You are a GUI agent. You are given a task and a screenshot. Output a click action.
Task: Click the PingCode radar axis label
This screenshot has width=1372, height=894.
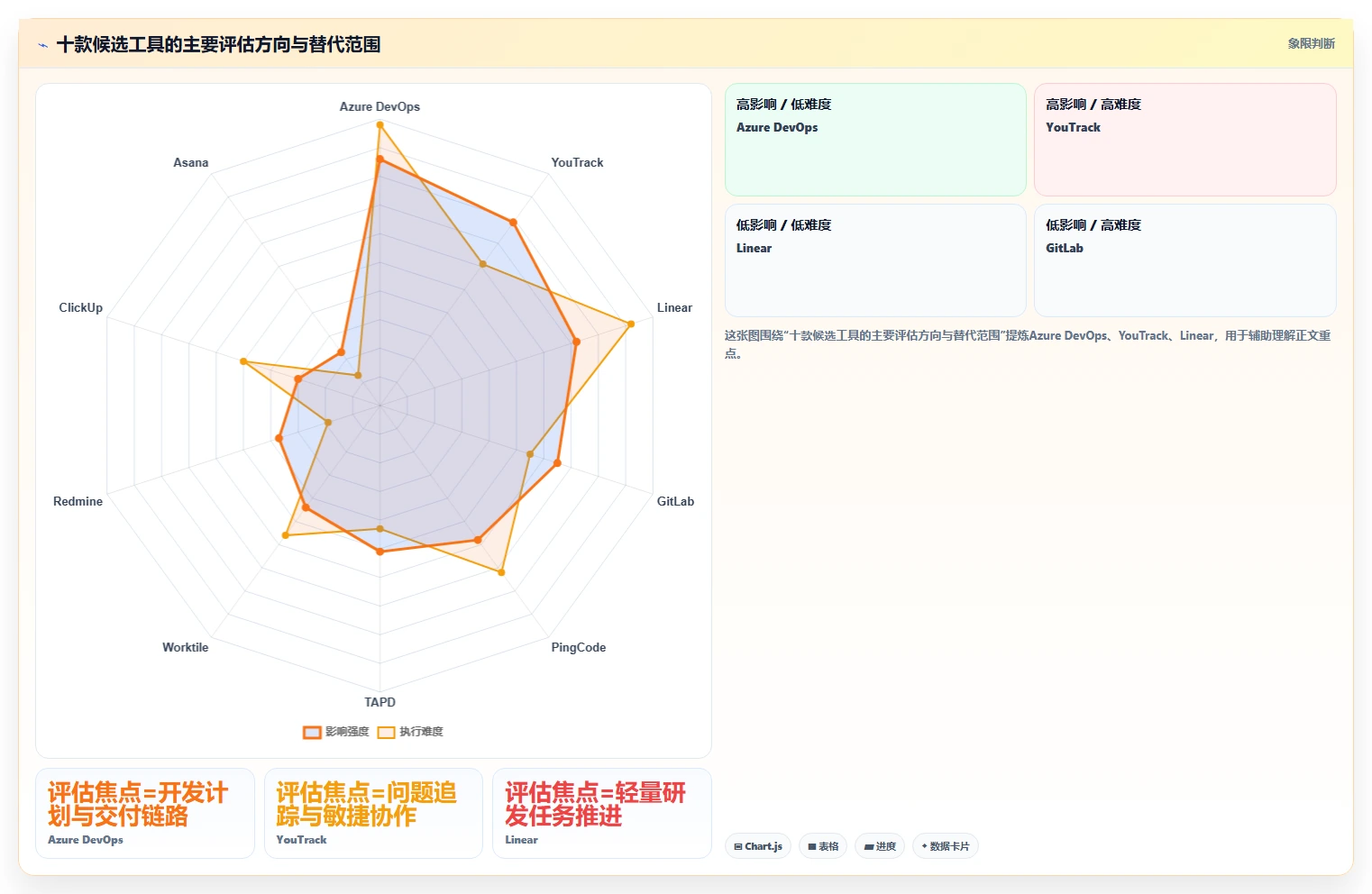(x=578, y=647)
